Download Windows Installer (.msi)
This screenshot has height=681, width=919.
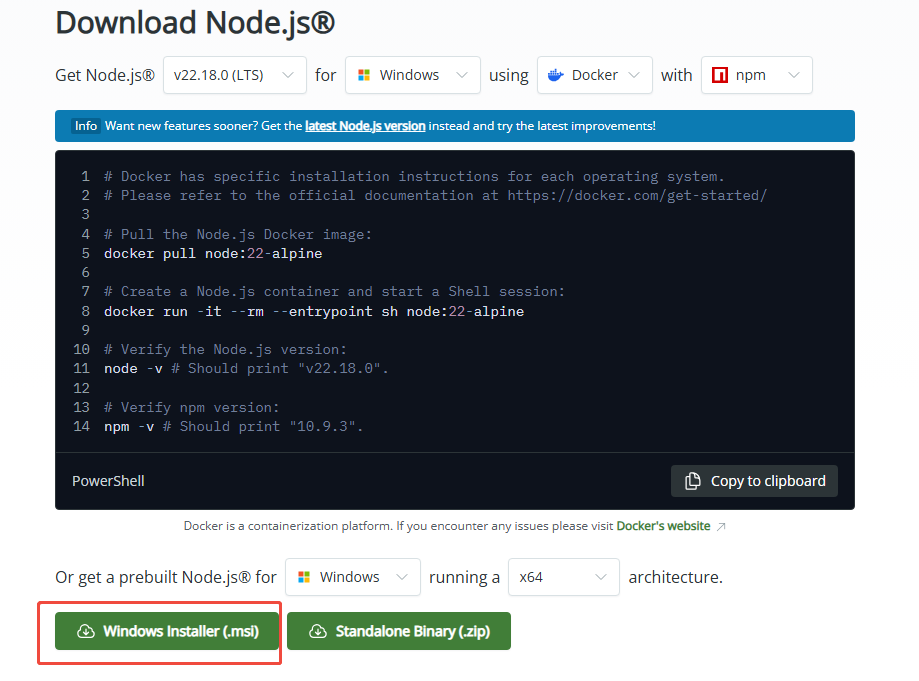167,631
